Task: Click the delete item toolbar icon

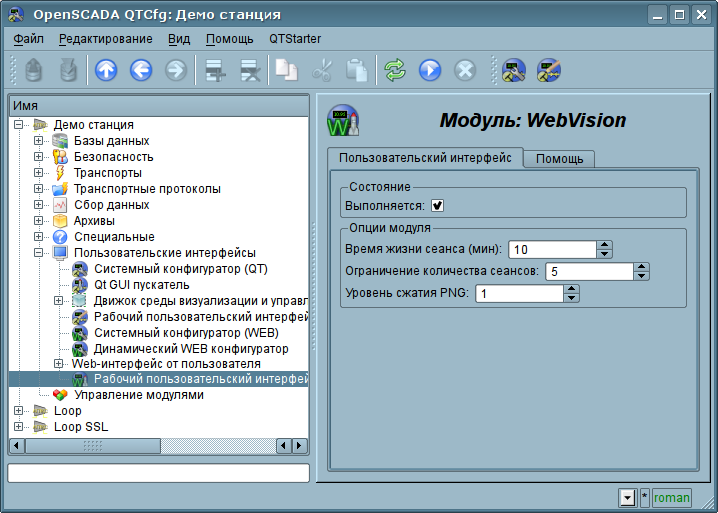Action: coord(250,71)
